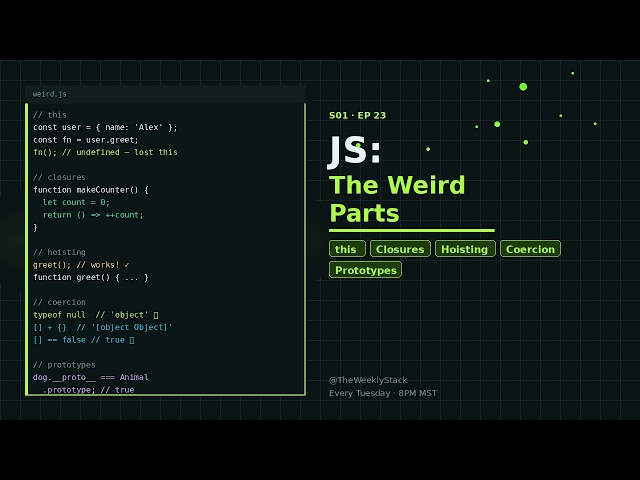Screen dimensions: 640x480
Task: Click the '// closures' comment
Action: tap(59, 177)
